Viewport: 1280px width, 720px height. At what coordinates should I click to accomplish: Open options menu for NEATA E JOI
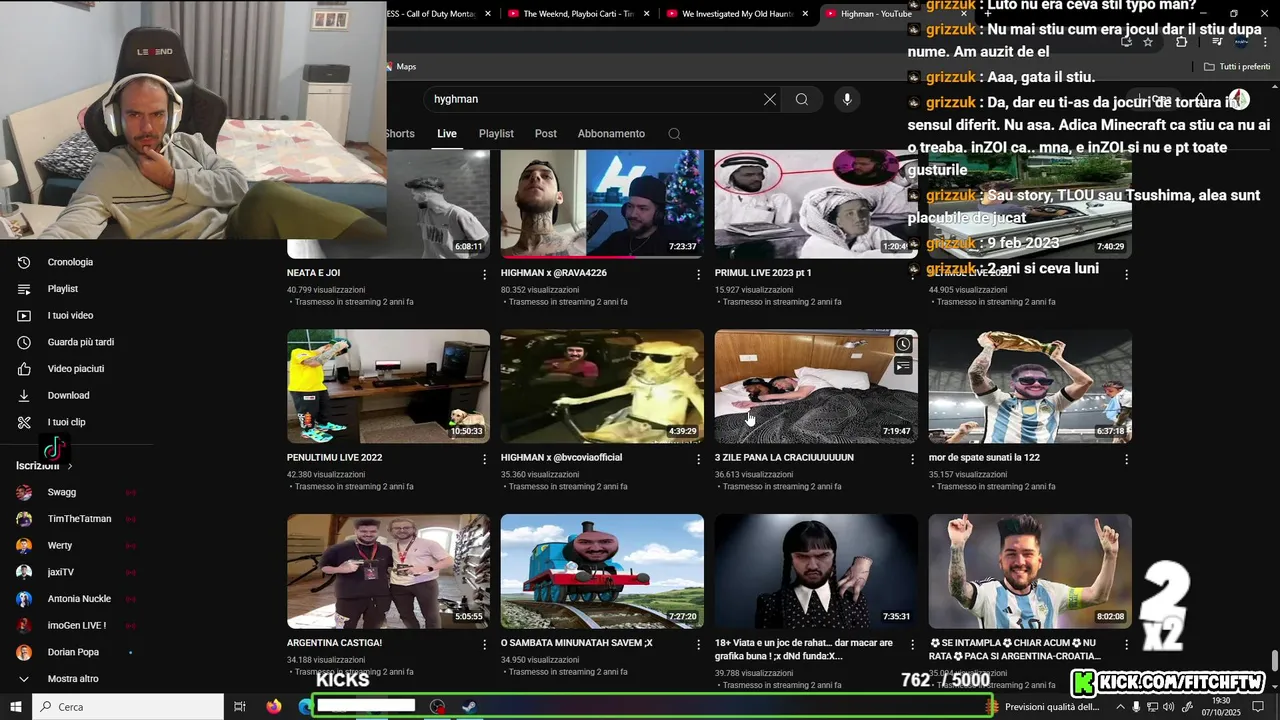pos(485,274)
